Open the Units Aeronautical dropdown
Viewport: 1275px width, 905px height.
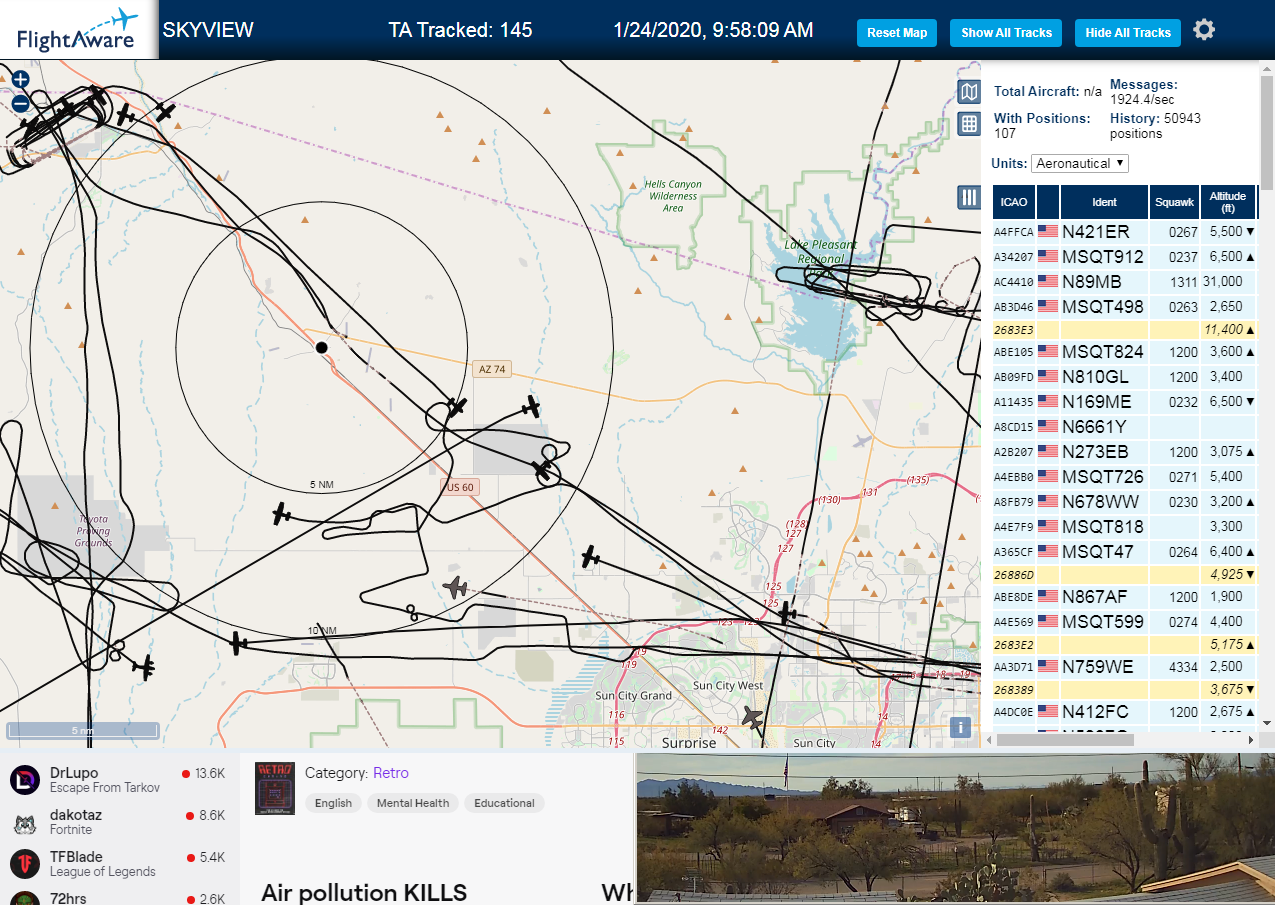[1081, 163]
